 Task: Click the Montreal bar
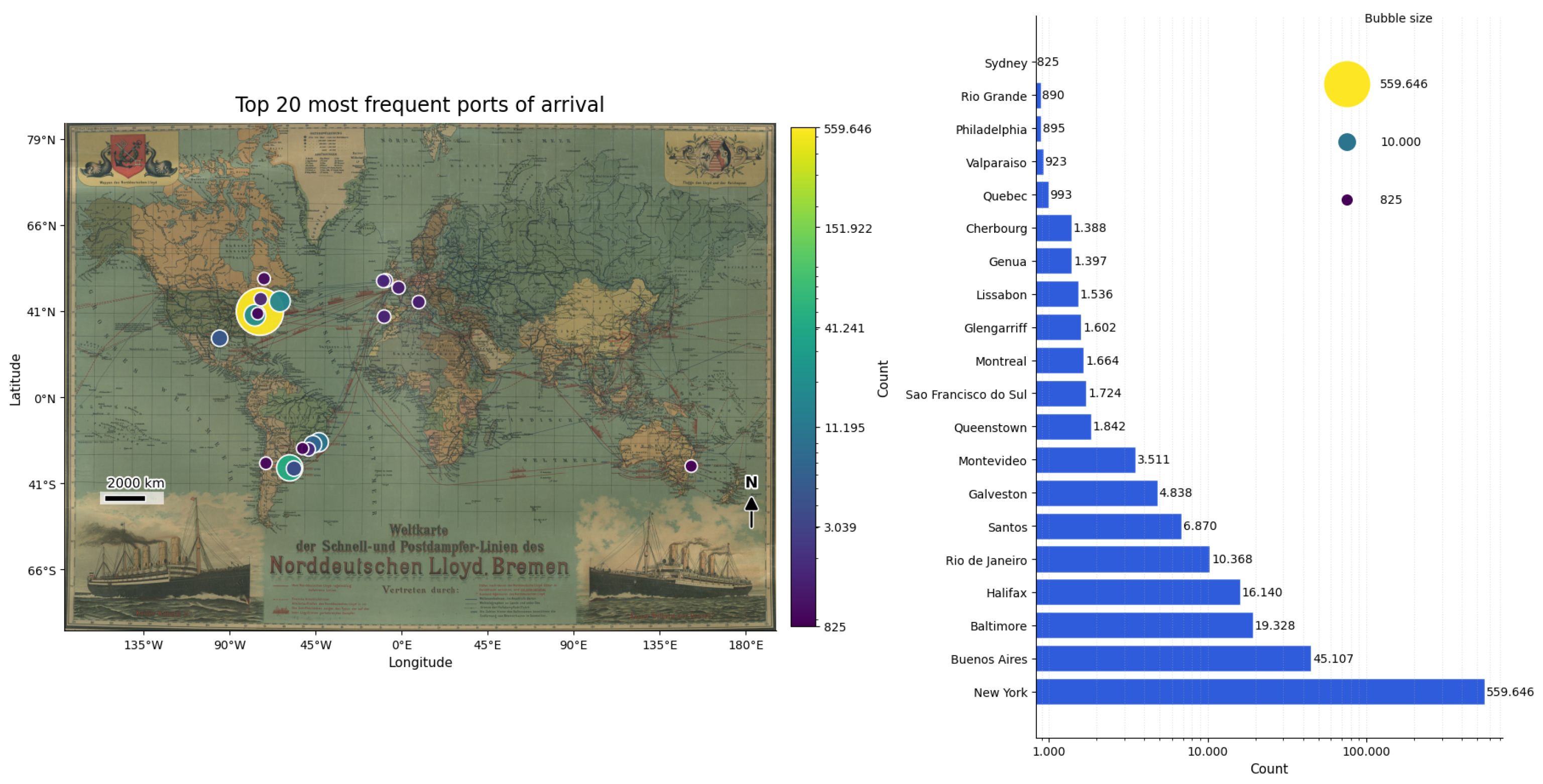coord(1060,360)
